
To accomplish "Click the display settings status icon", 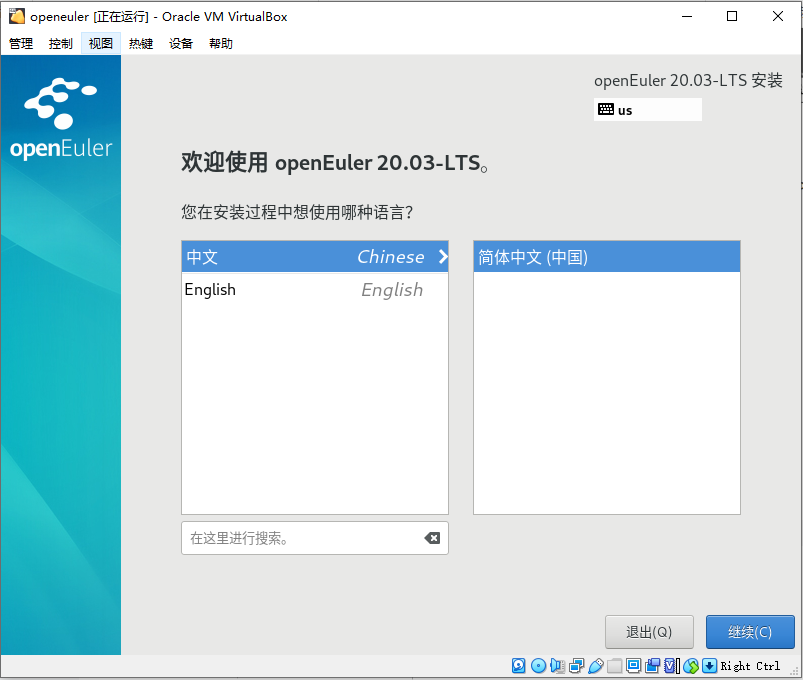I will tap(633, 666).
